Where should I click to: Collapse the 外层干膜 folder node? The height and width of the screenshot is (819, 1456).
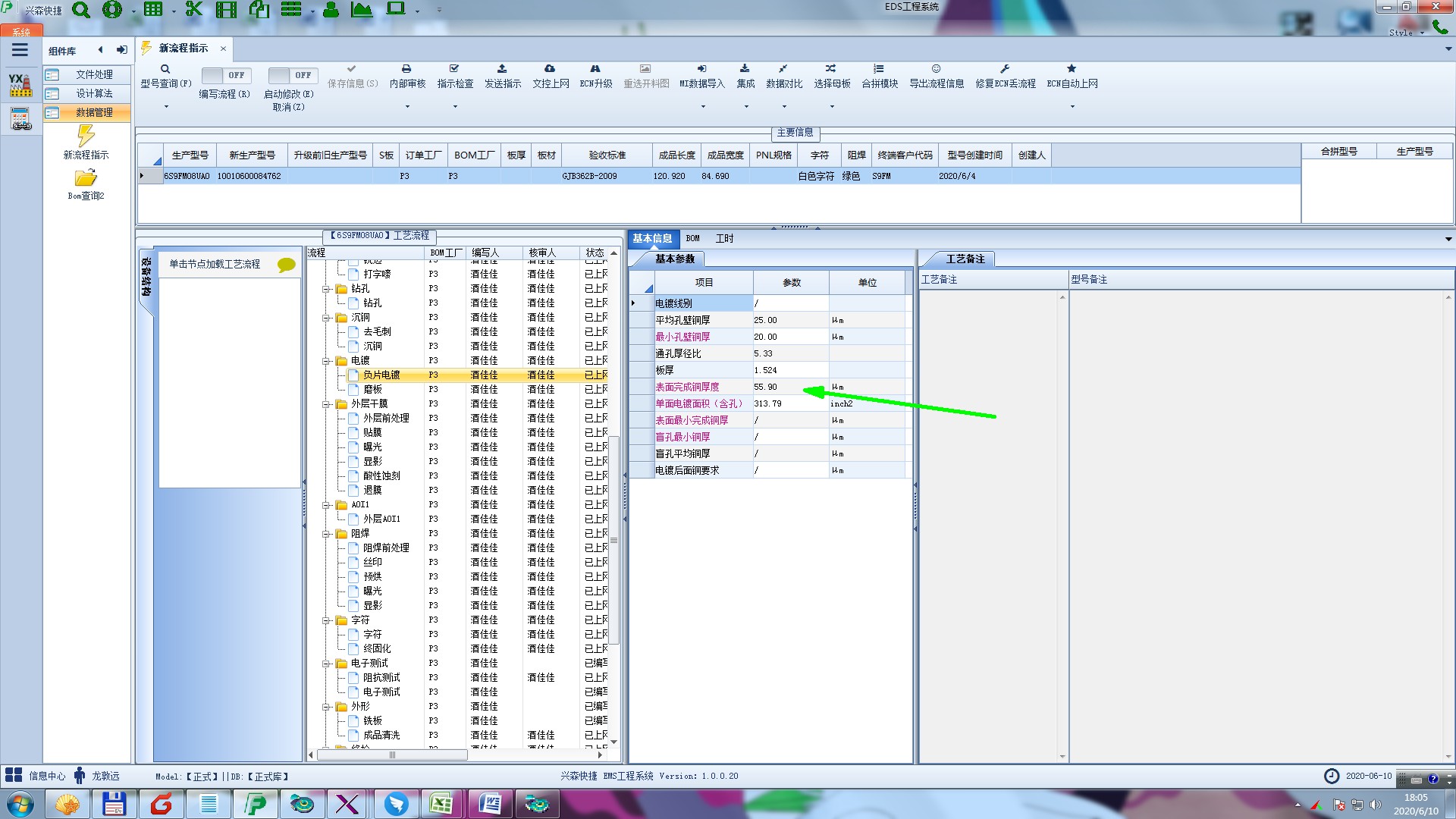326,404
